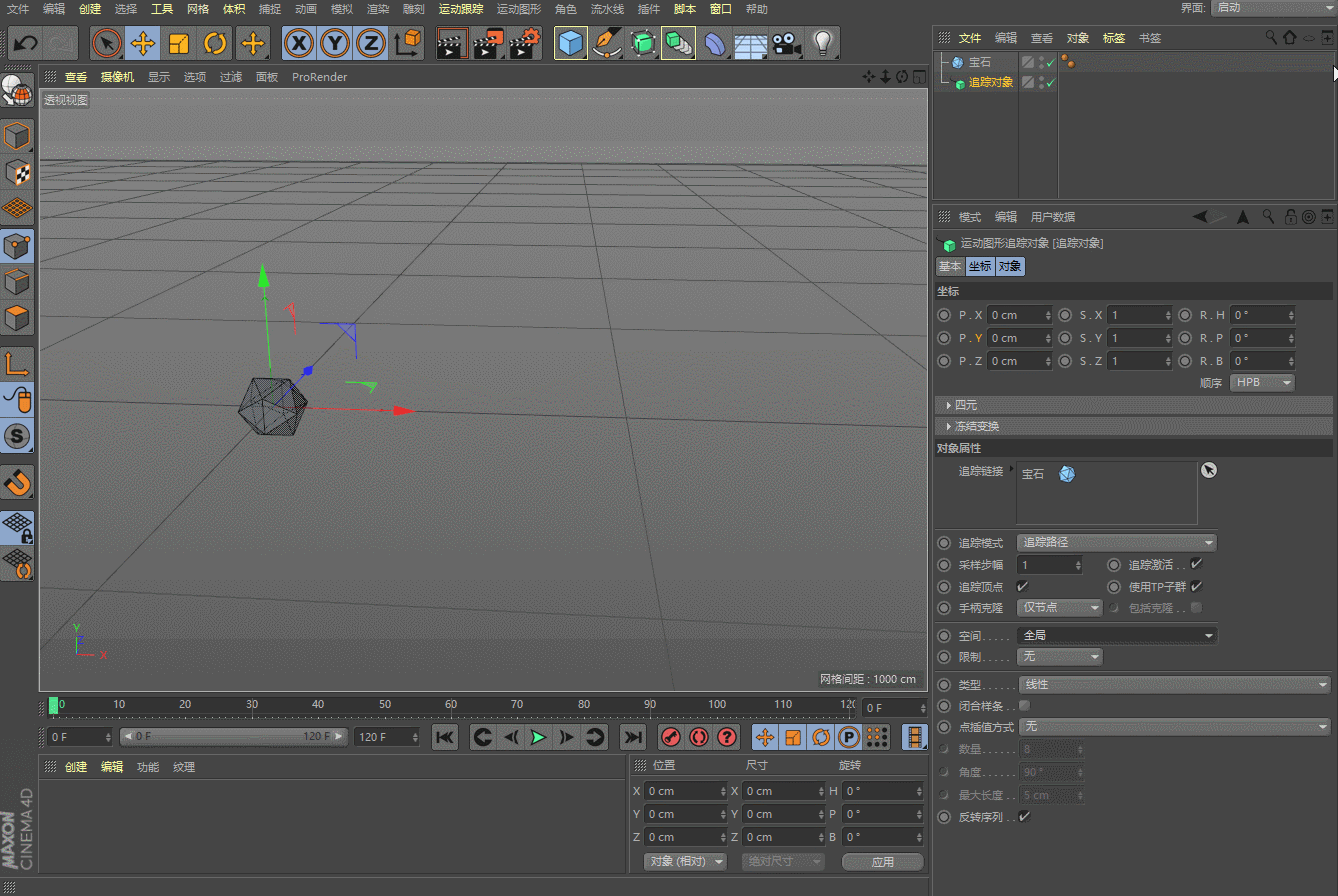Open material manager 创建 menu

tap(76, 767)
